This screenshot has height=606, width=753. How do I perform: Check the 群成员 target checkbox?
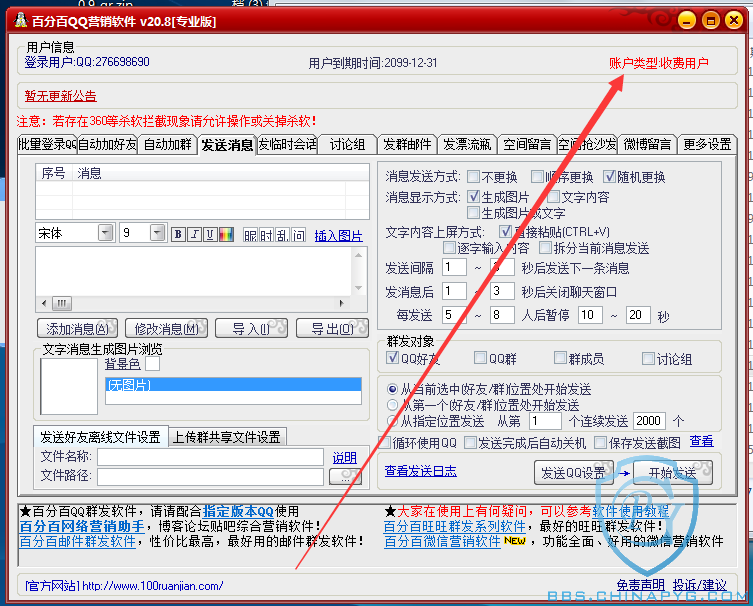[x=560, y=358]
